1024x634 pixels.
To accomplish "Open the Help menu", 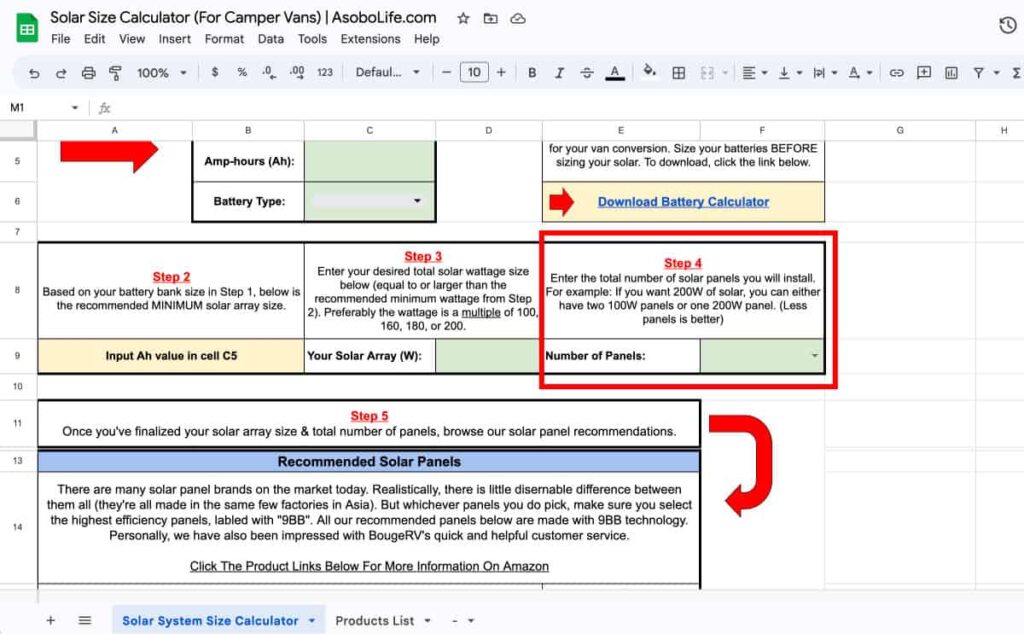I will coord(426,39).
